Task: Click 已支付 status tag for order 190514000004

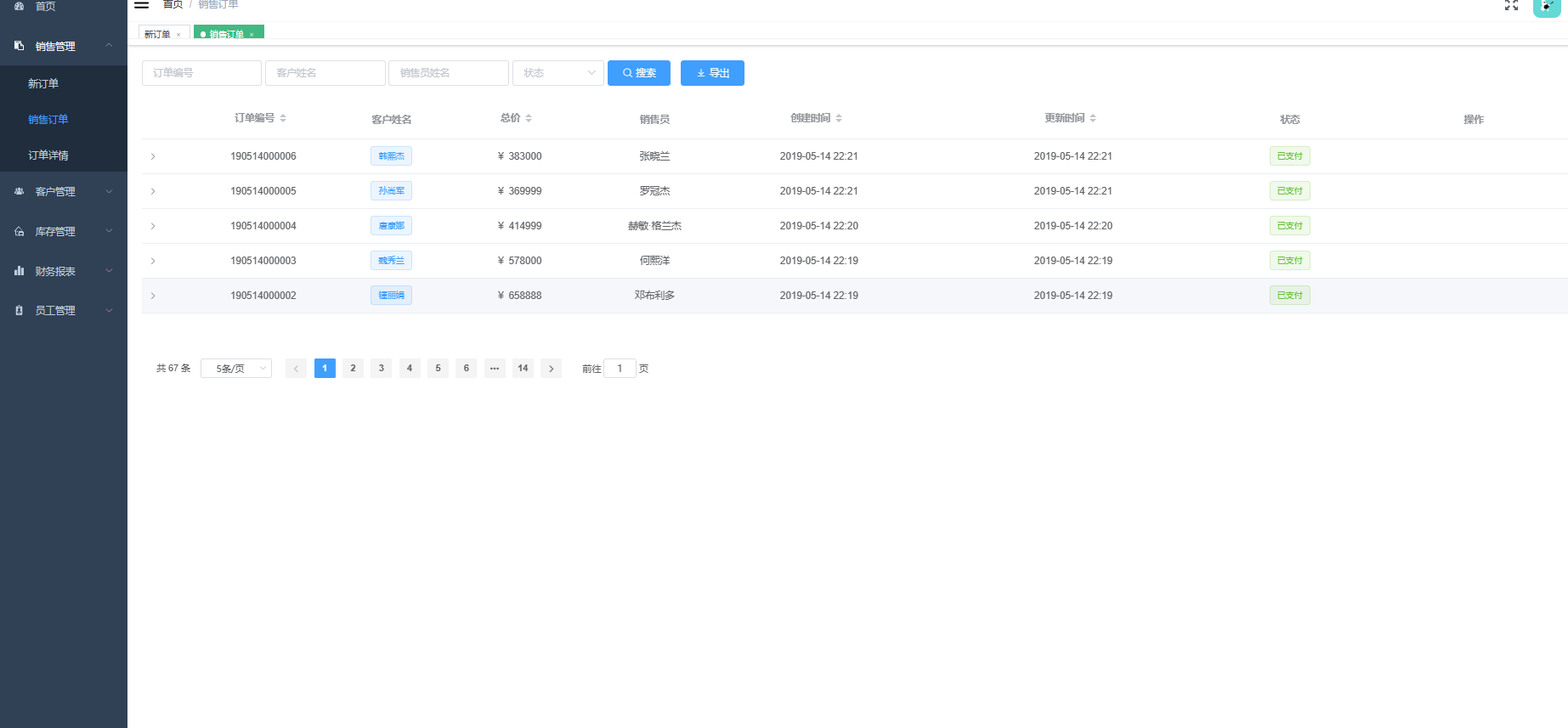Action: click(1289, 226)
